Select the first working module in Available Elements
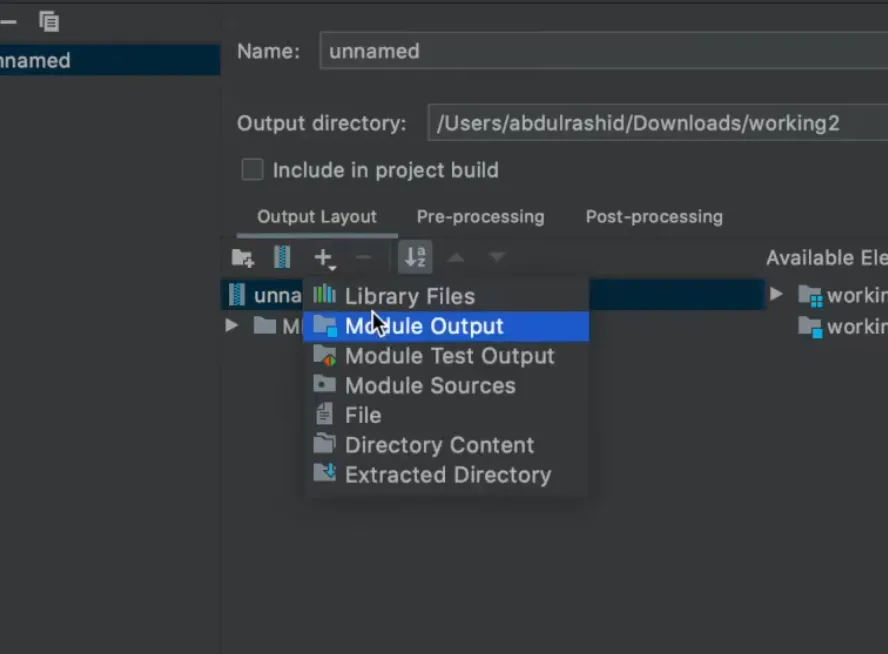The image size is (888, 654). [843, 295]
